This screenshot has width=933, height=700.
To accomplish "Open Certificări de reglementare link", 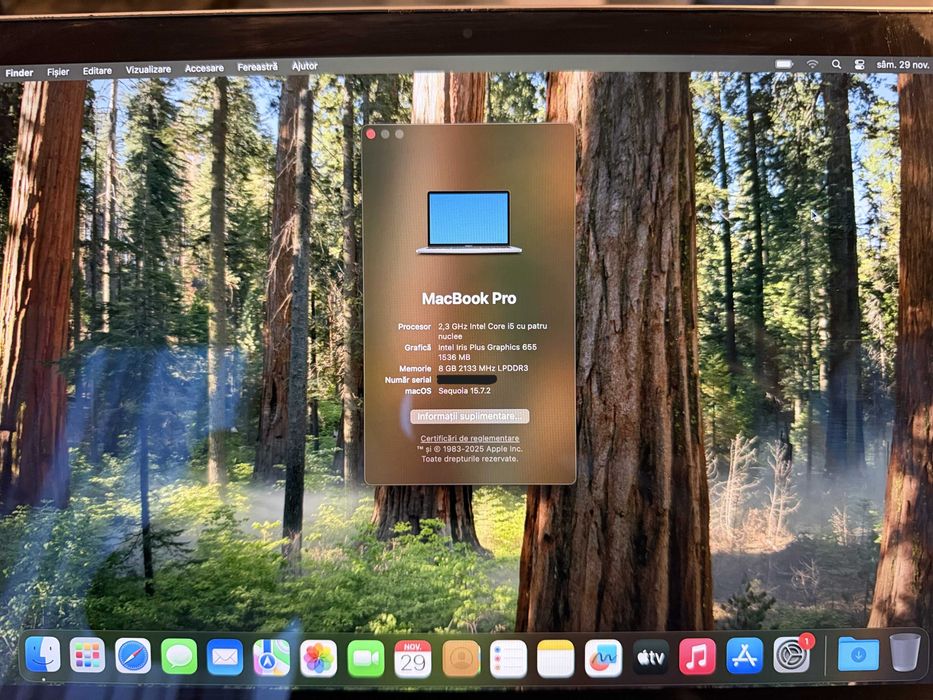I will click(469, 438).
